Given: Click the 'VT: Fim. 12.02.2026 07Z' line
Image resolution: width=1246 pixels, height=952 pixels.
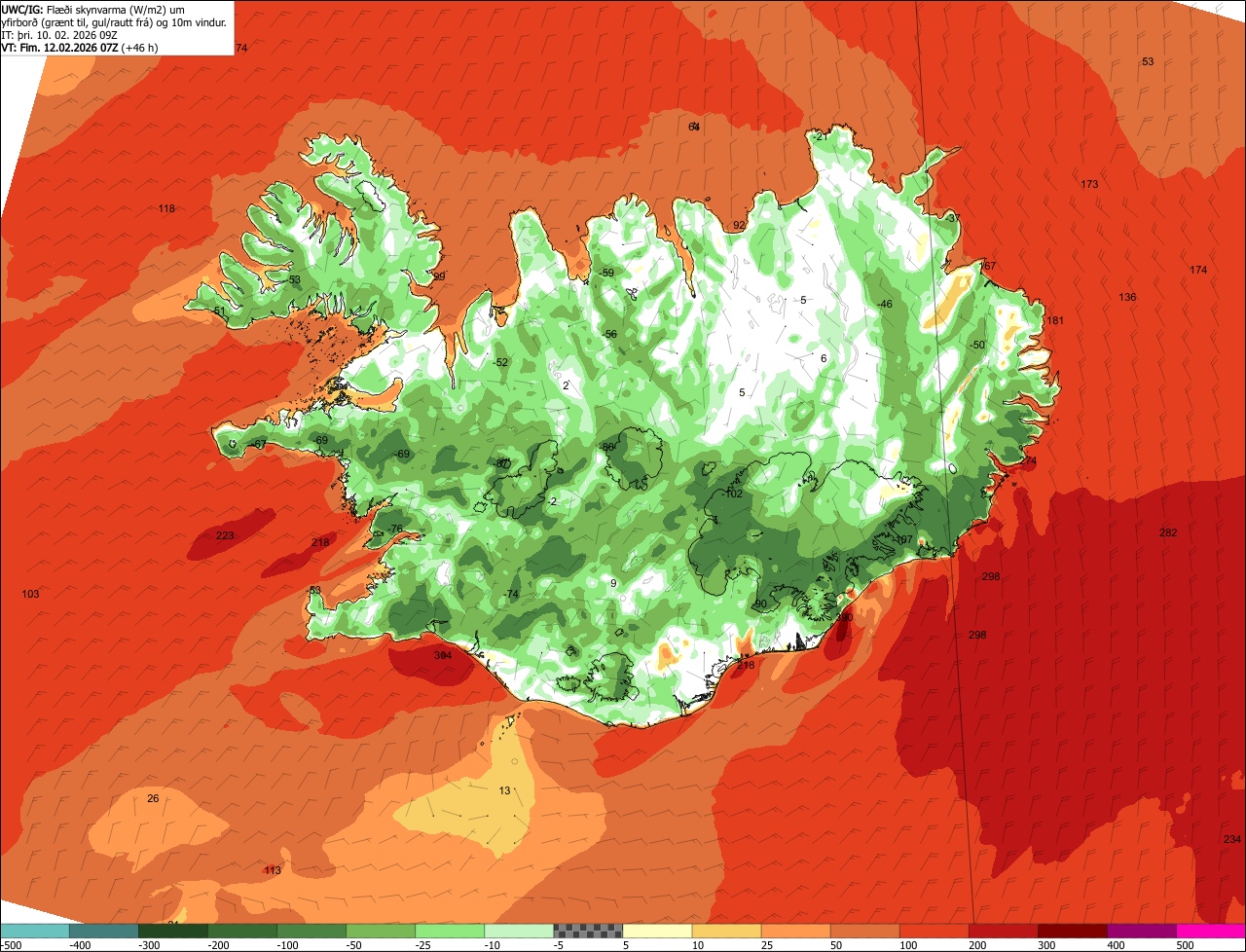Looking at the screenshot, I should point(79,48).
